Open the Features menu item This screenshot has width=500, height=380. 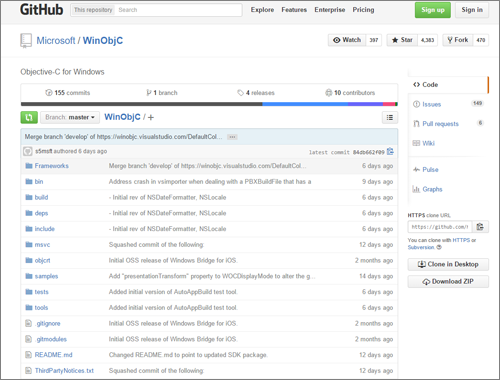click(294, 10)
